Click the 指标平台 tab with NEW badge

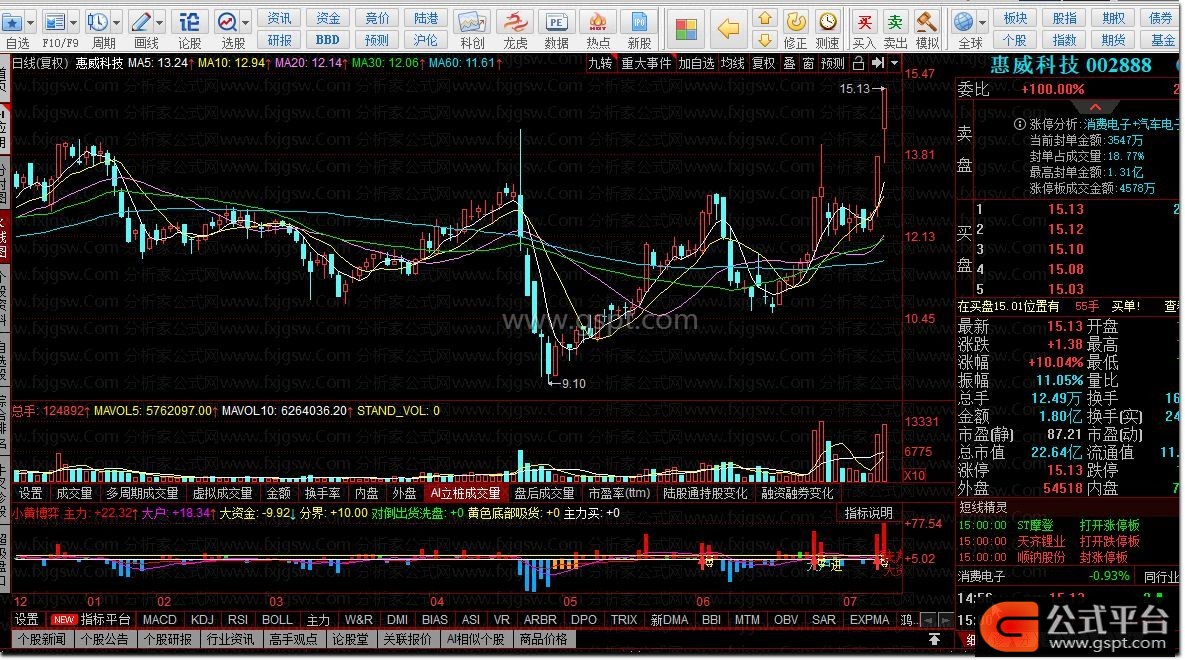pos(90,619)
